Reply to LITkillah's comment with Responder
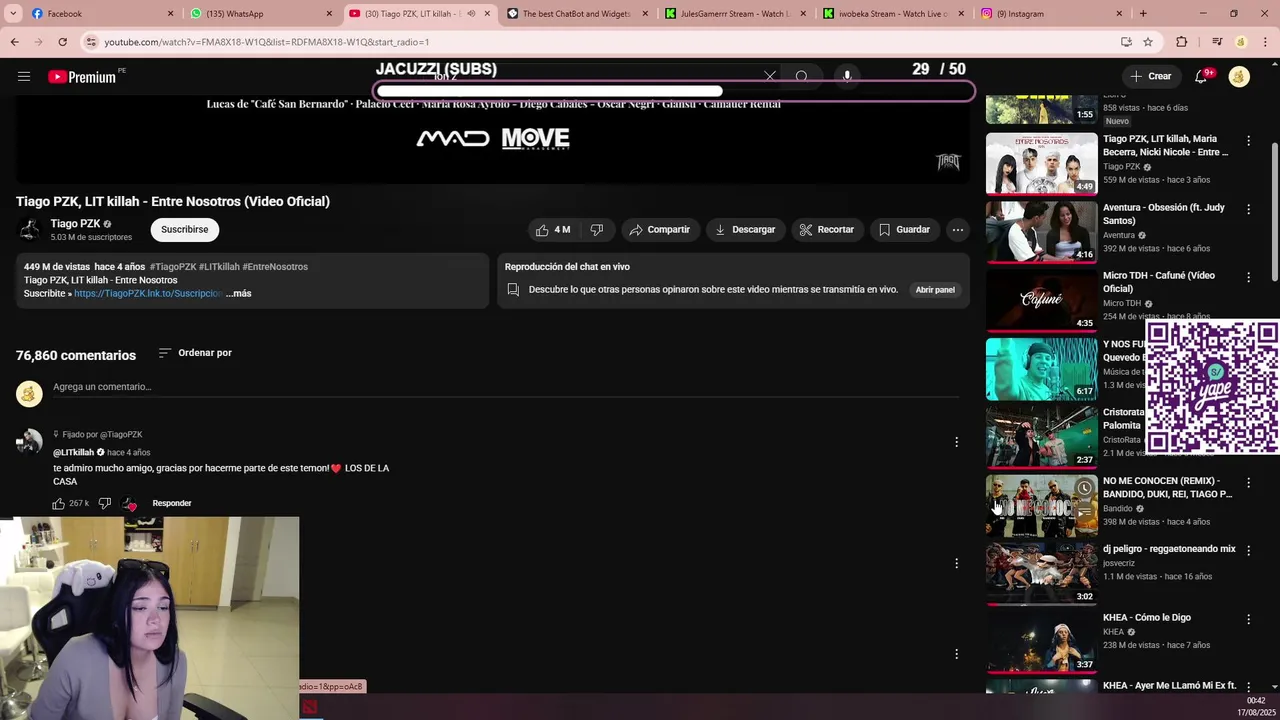Image resolution: width=1280 pixels, height=720 pixels. click(x=172, y=503)
